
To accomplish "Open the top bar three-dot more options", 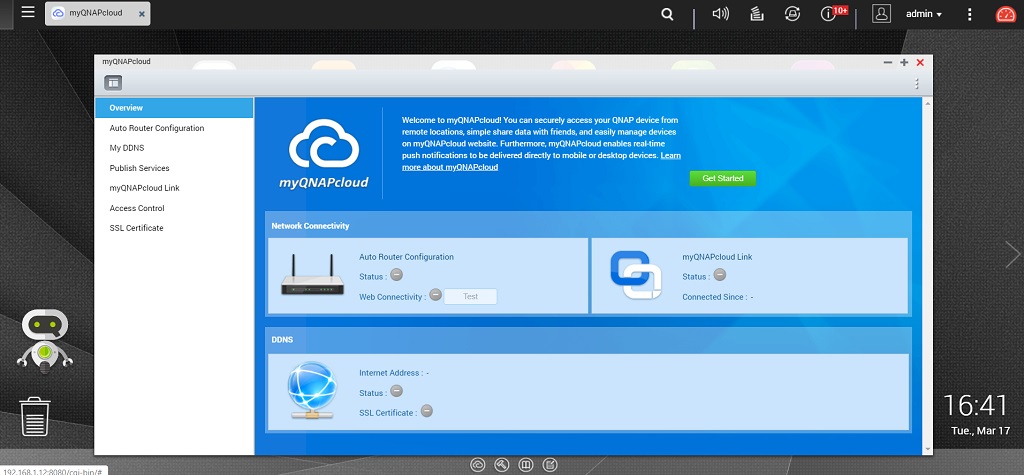I will pyautogui.click(x=970, y=14).
